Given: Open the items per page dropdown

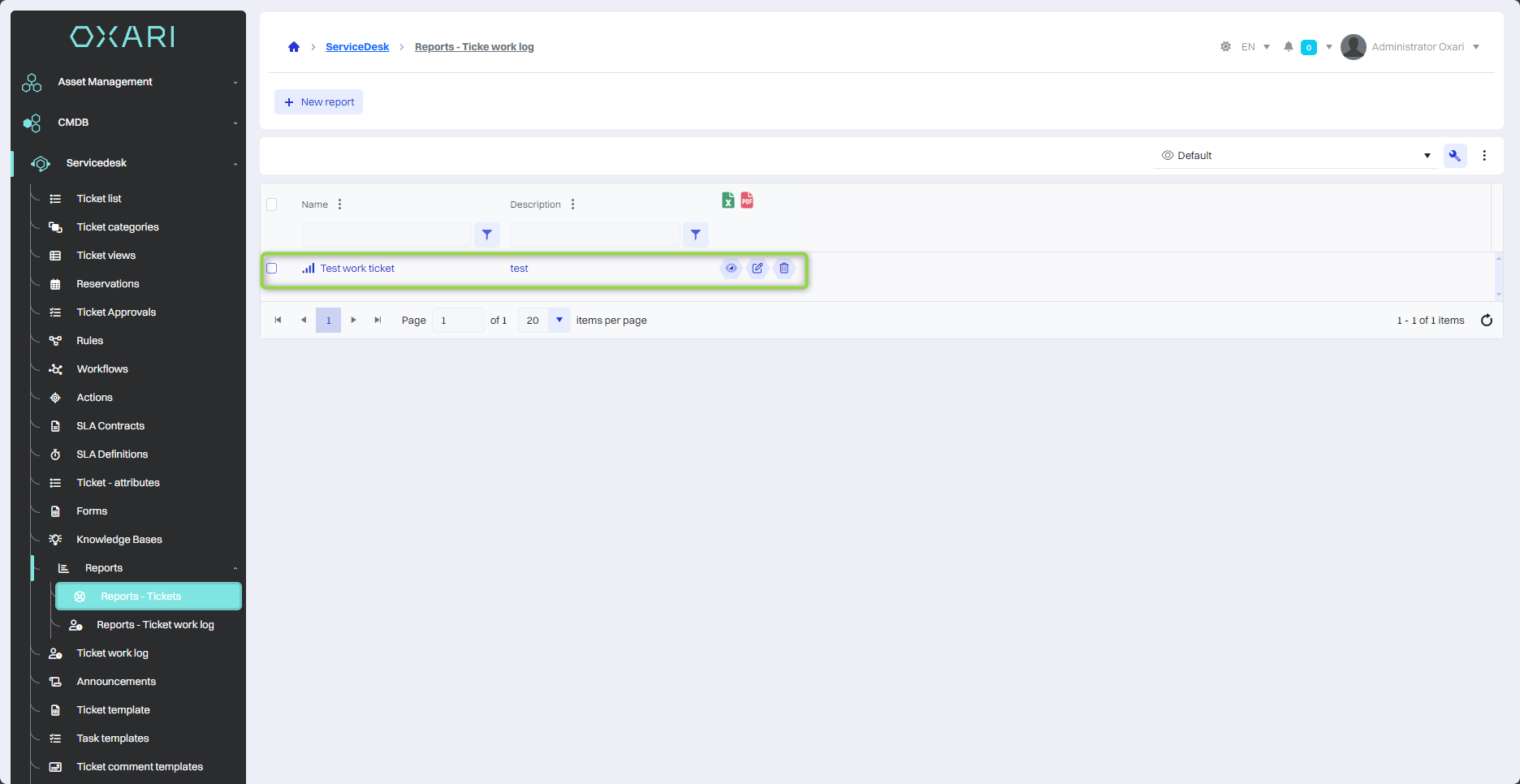Looking at the screenshot, I should (x=559, y=321).
